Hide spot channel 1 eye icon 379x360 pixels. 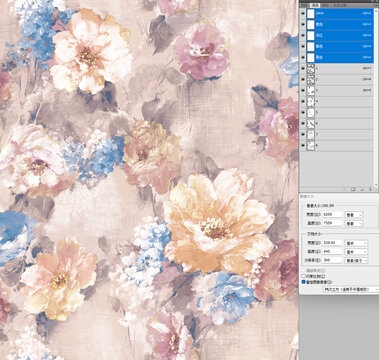click(x=303, y=69)
